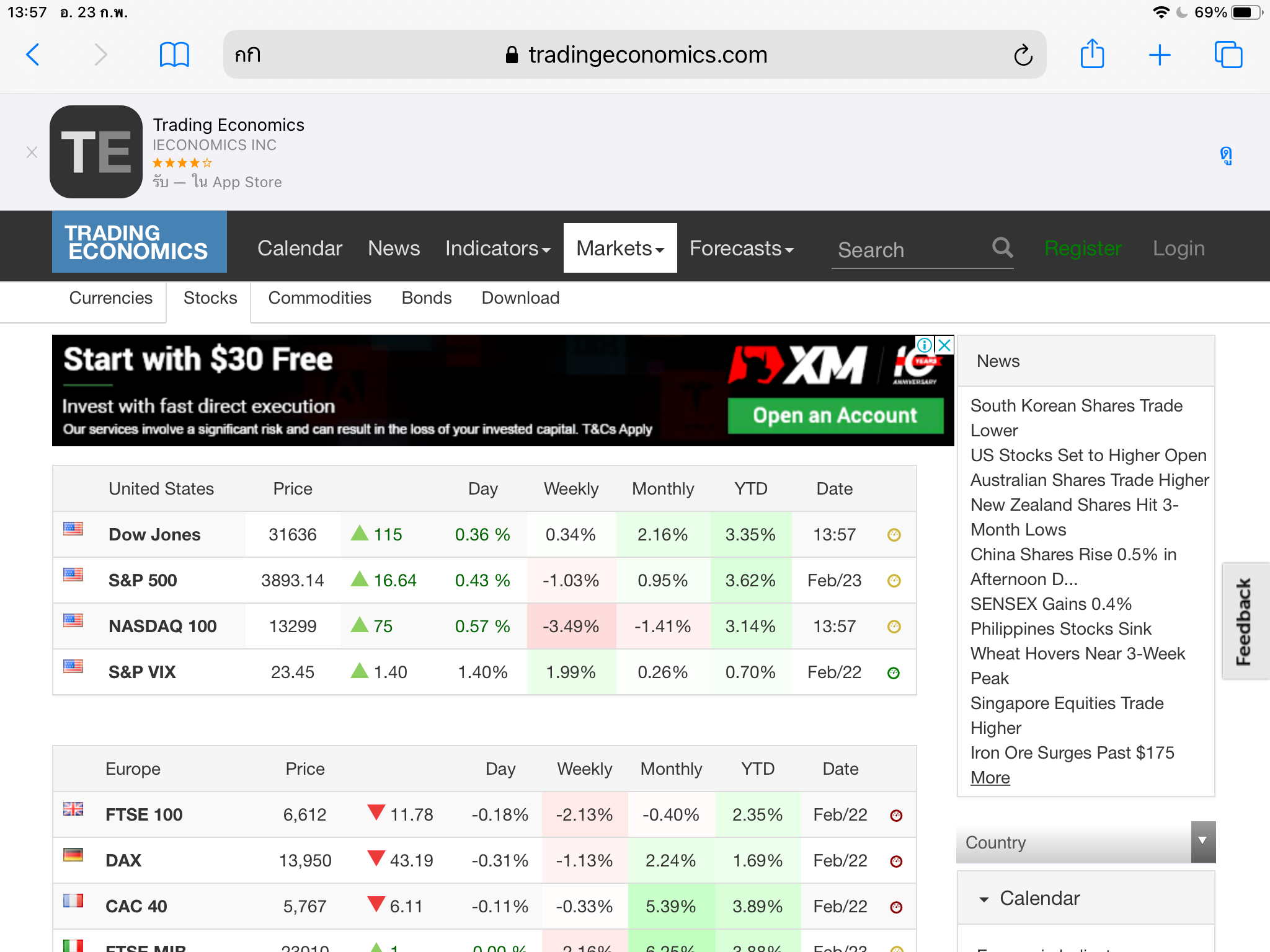Click the ad info icon on XM banner
Viewport: 1270px width, 952px height.
pyautogui.click(x=924, y=345)
